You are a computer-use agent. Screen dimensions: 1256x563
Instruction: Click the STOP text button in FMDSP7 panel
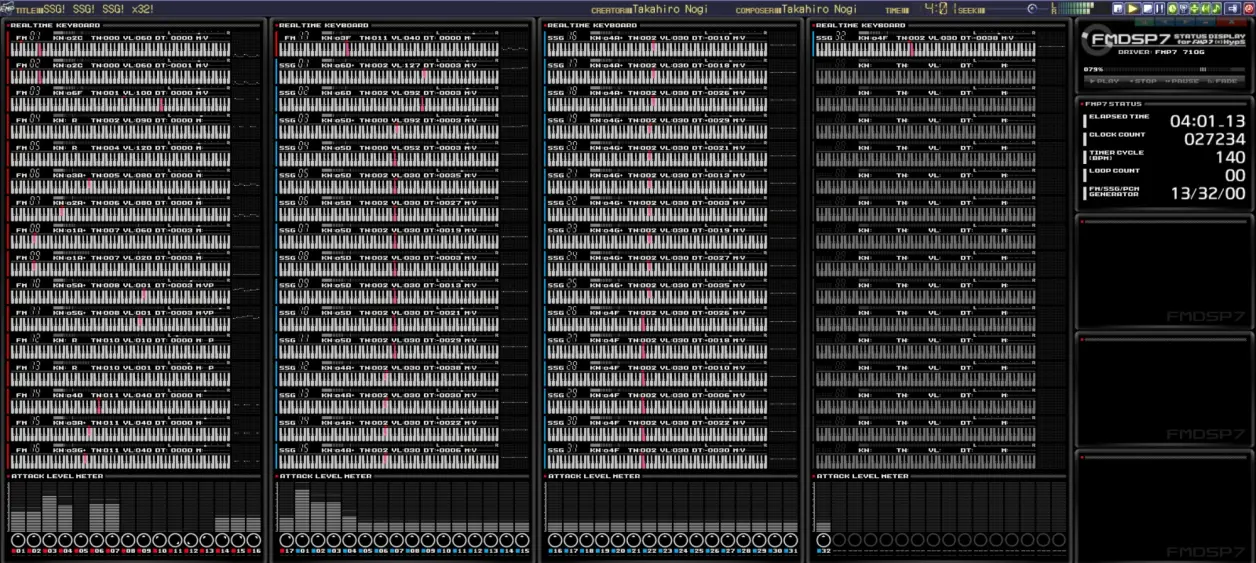1143,81
